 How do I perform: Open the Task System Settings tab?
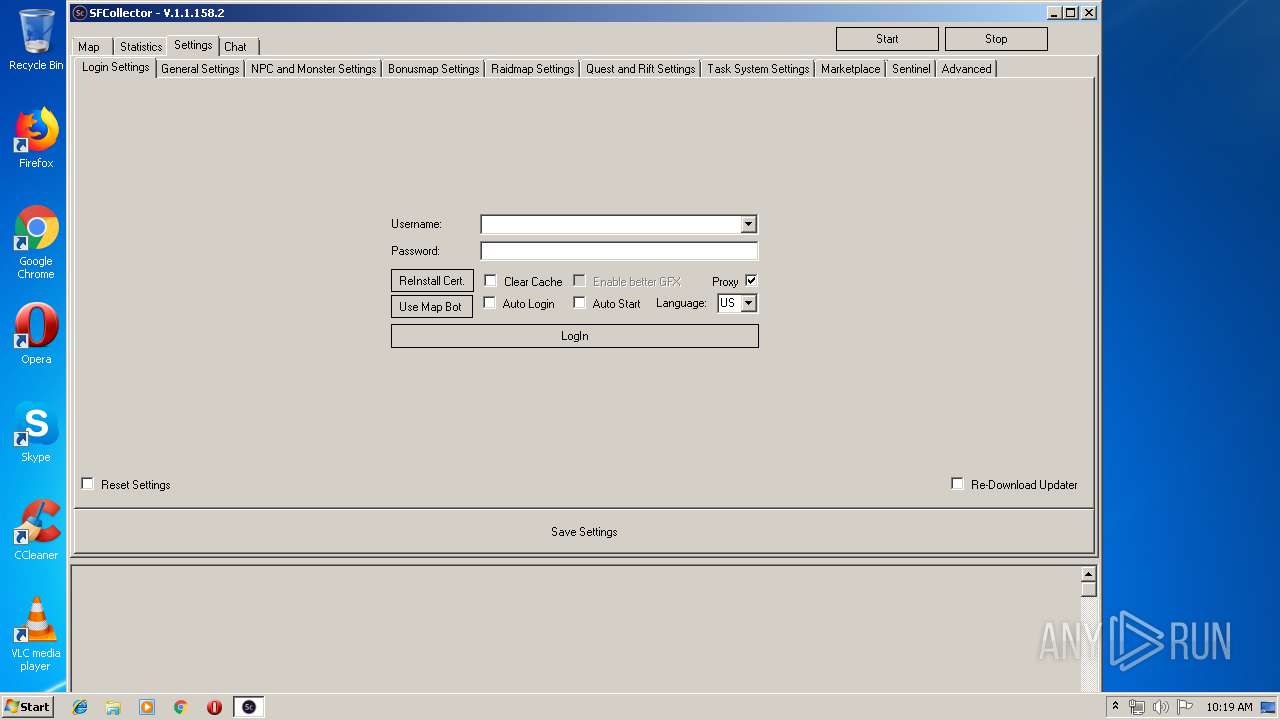[758, 69]
